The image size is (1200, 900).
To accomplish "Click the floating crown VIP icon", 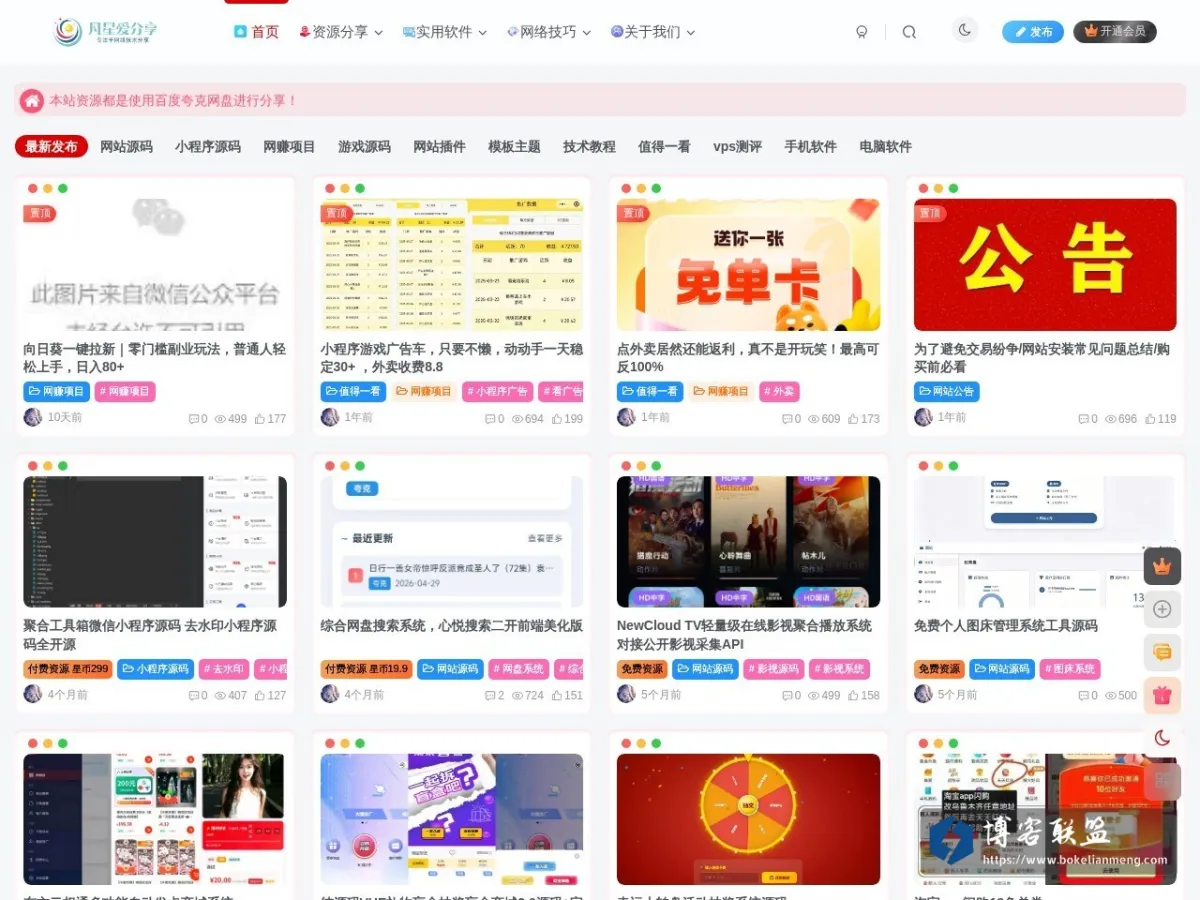I will tap(1162, 566).
